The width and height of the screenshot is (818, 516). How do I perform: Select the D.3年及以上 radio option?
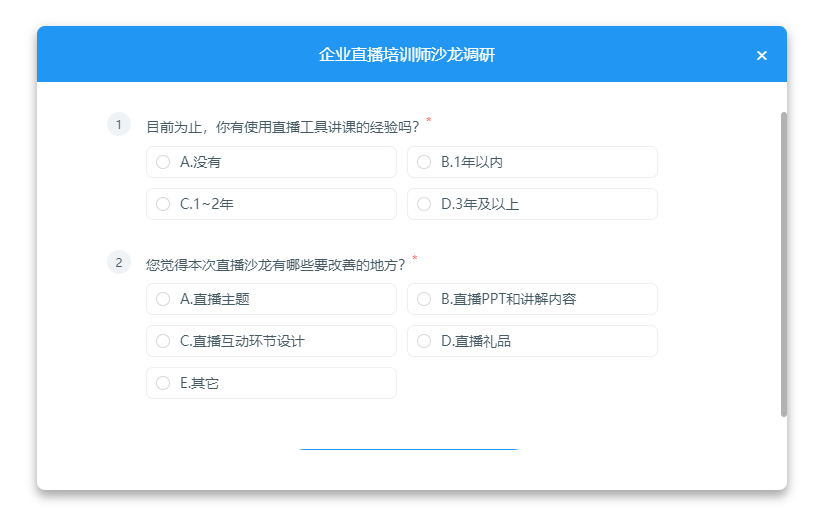tap(424, 204)
